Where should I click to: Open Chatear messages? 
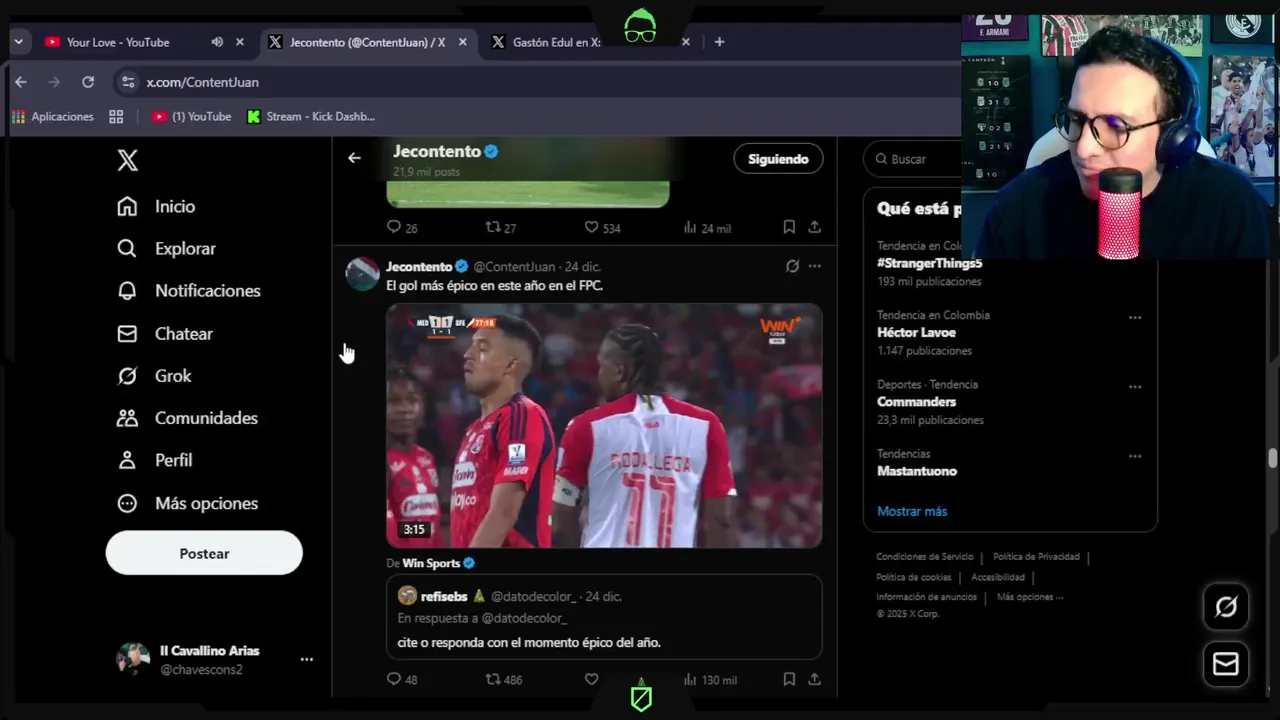point(164,334)
